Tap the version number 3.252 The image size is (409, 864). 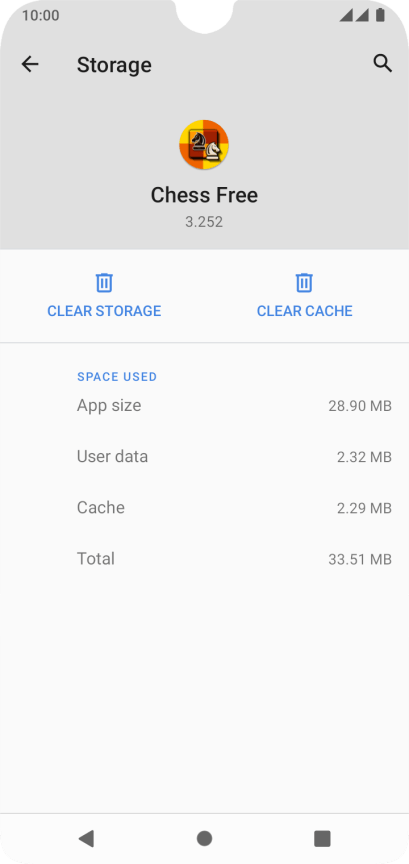[x=204, y=222]
